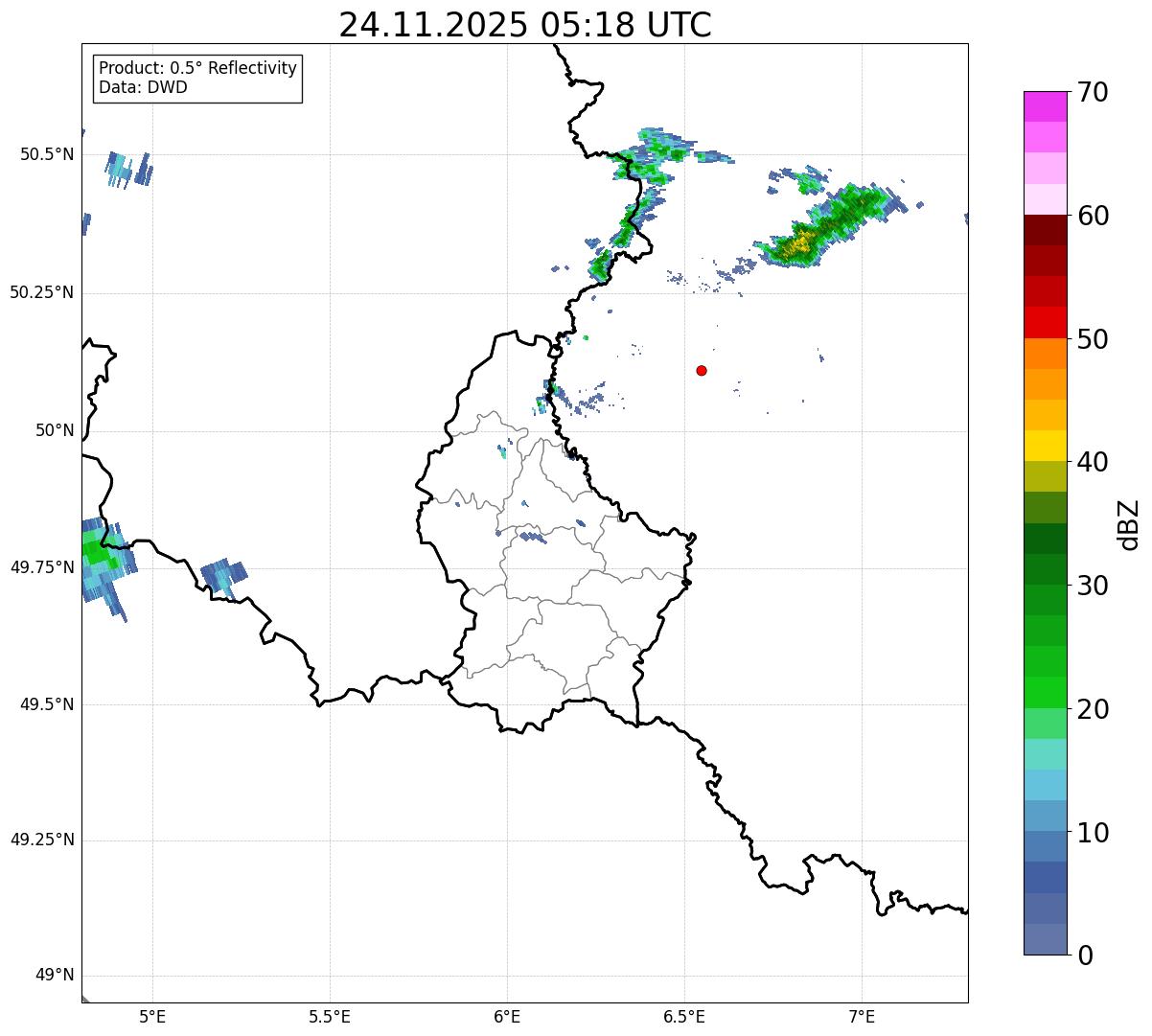Click the "Data: DWD" text
The image size is (1152, 1036).
tap(143, 88)
